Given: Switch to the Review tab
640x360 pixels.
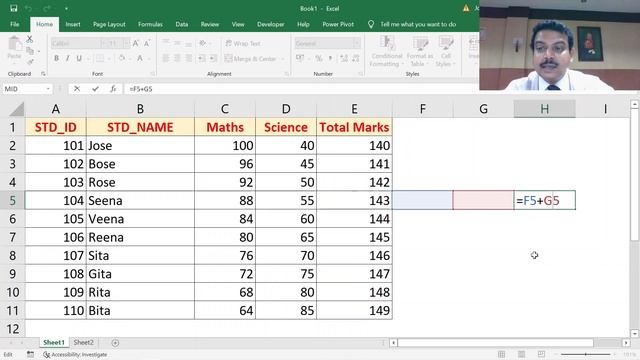Looking at the screenshot, I should tap(209, 24).
